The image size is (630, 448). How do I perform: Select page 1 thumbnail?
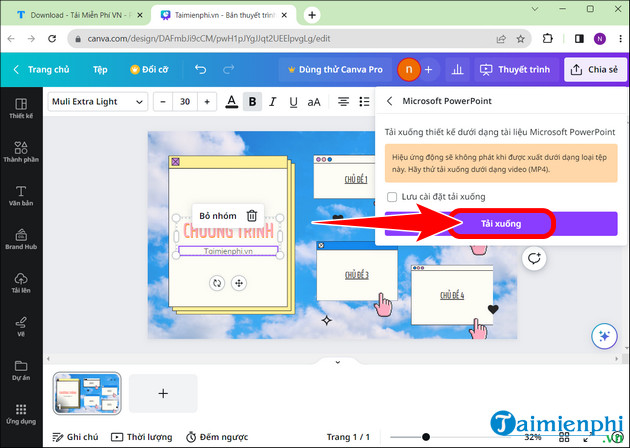tap(87, 393)
